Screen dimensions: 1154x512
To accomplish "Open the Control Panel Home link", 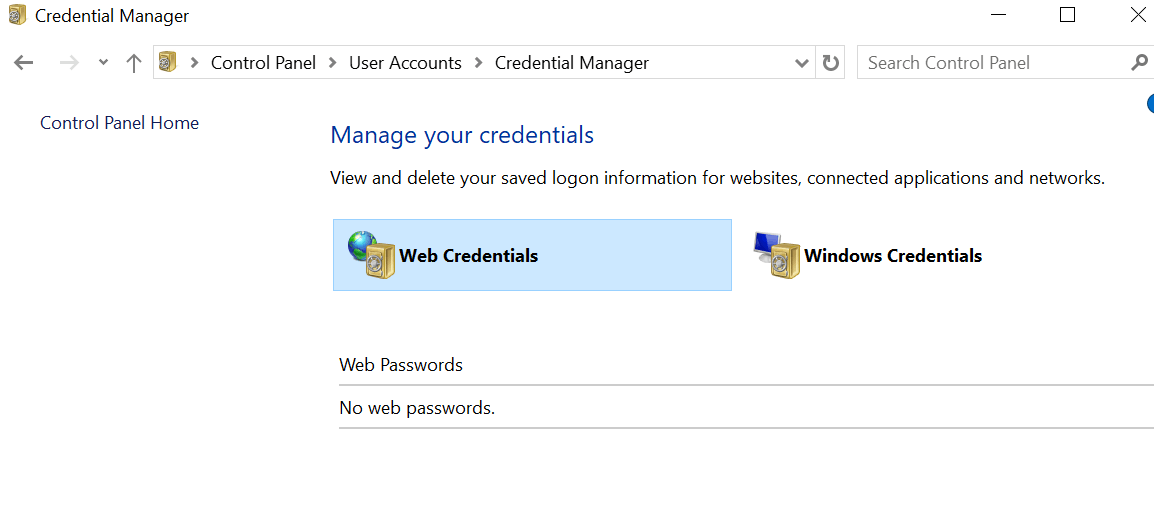I will pyautogui.click(x=119, y=123).
